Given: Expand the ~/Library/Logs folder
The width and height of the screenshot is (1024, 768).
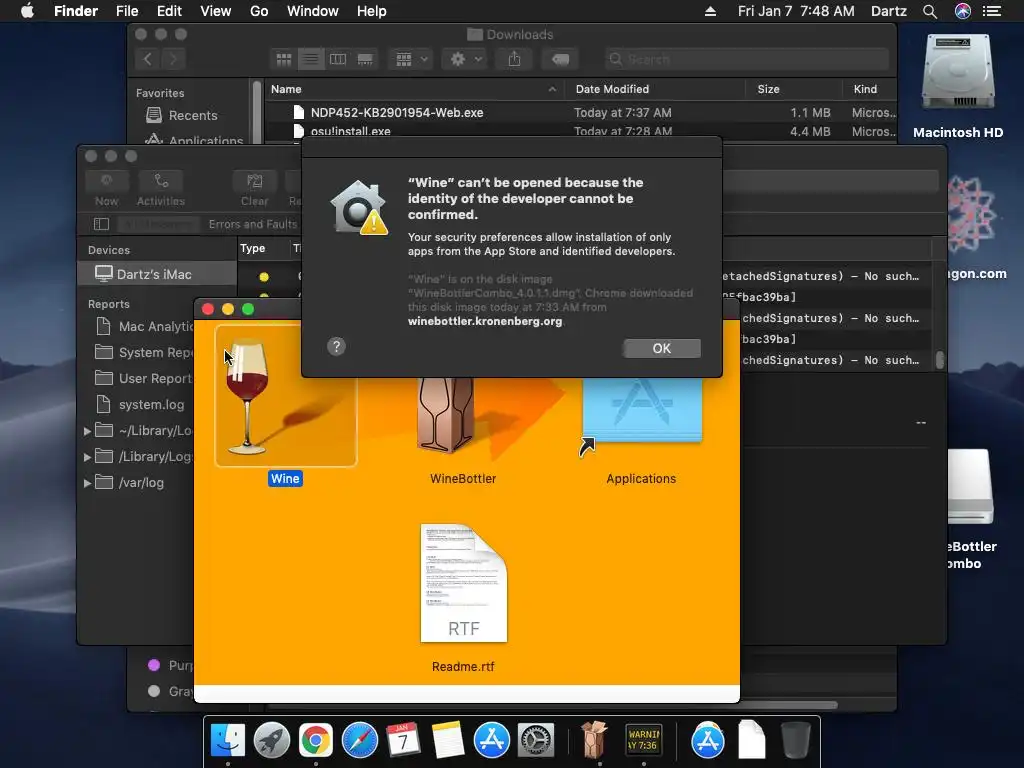Looking at the screenshot, I should click(x=87, y=431).
